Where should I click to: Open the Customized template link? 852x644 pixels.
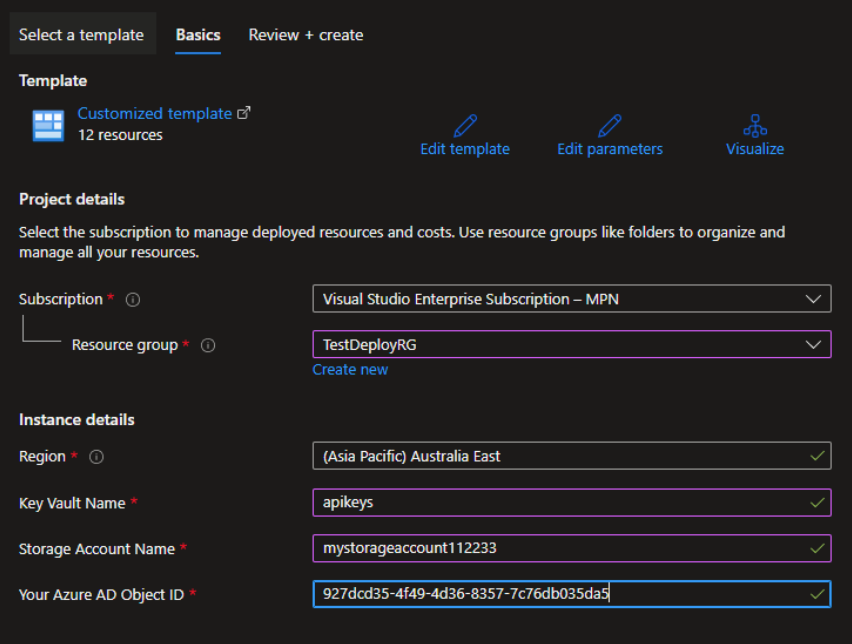[x=155, y=113]
